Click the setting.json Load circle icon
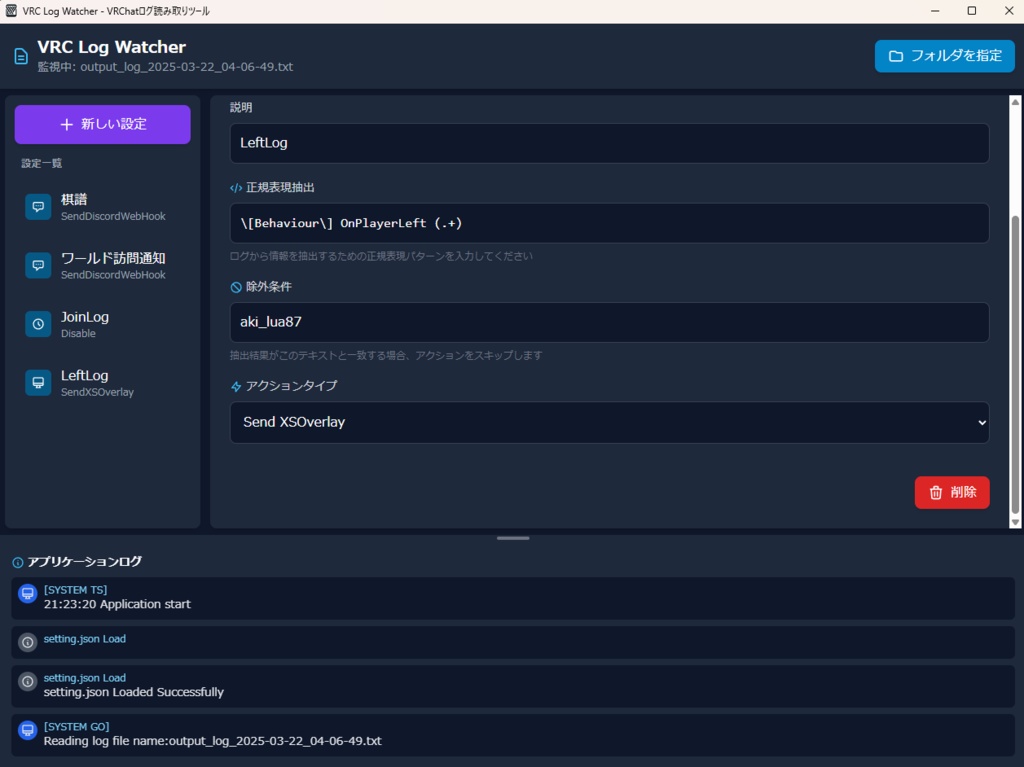The width and height of the screenshot is (1024, 767). (26, 641)
